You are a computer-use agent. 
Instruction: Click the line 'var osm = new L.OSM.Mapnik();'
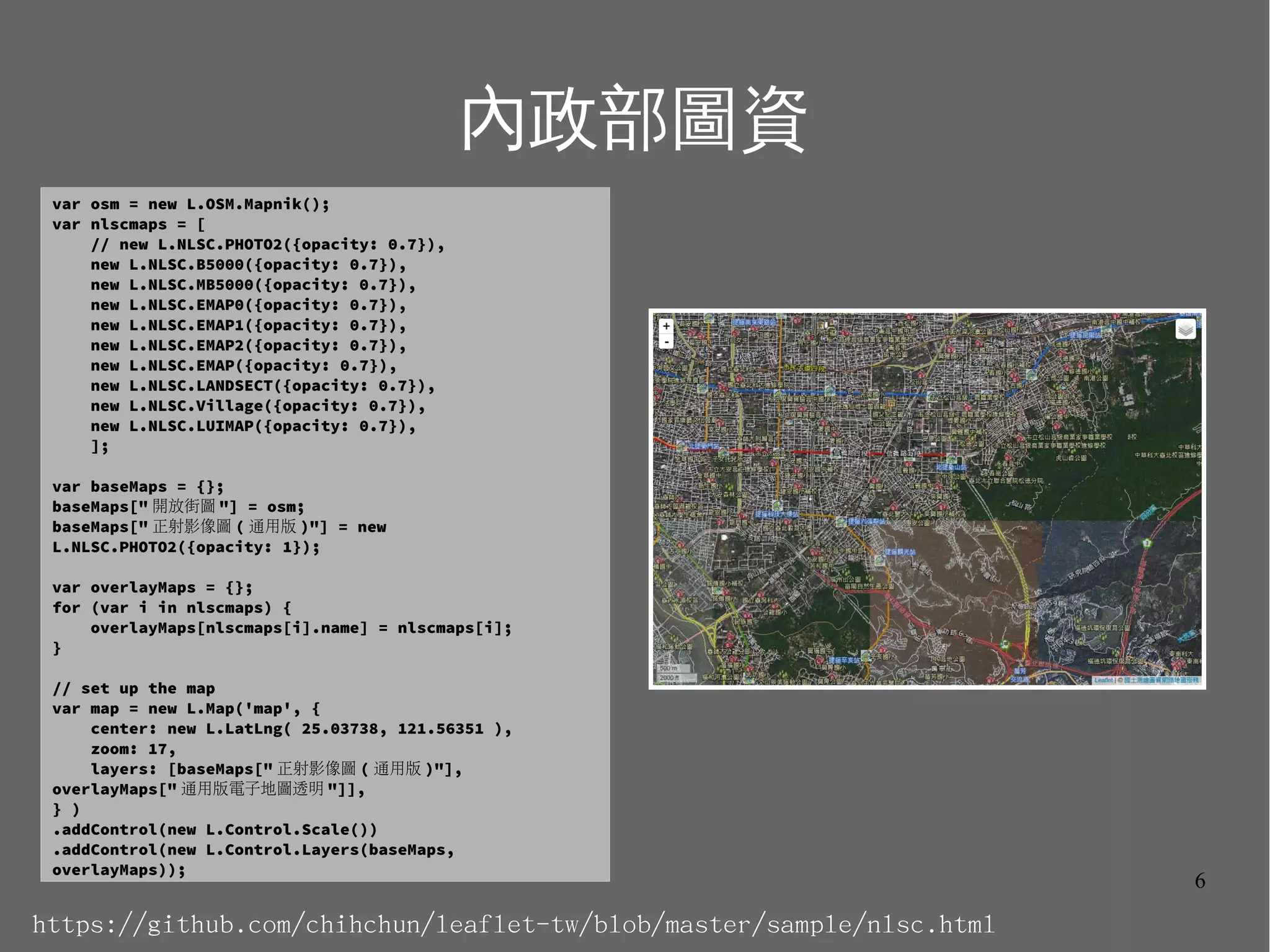[x=191, y=205]
